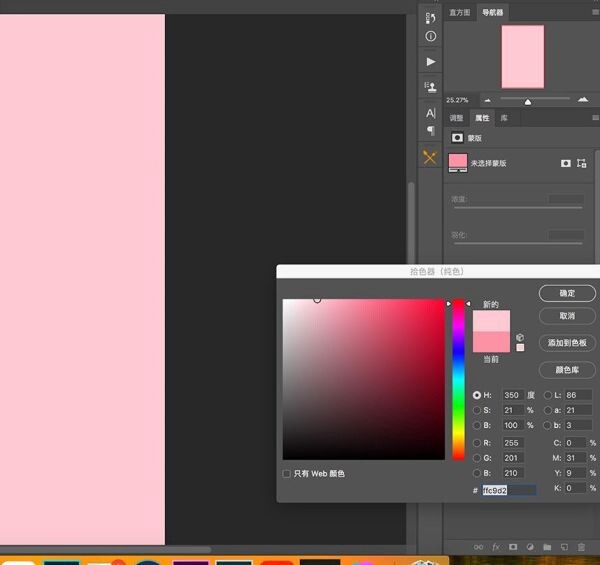Select the brightness B radio button

point(477,425)
